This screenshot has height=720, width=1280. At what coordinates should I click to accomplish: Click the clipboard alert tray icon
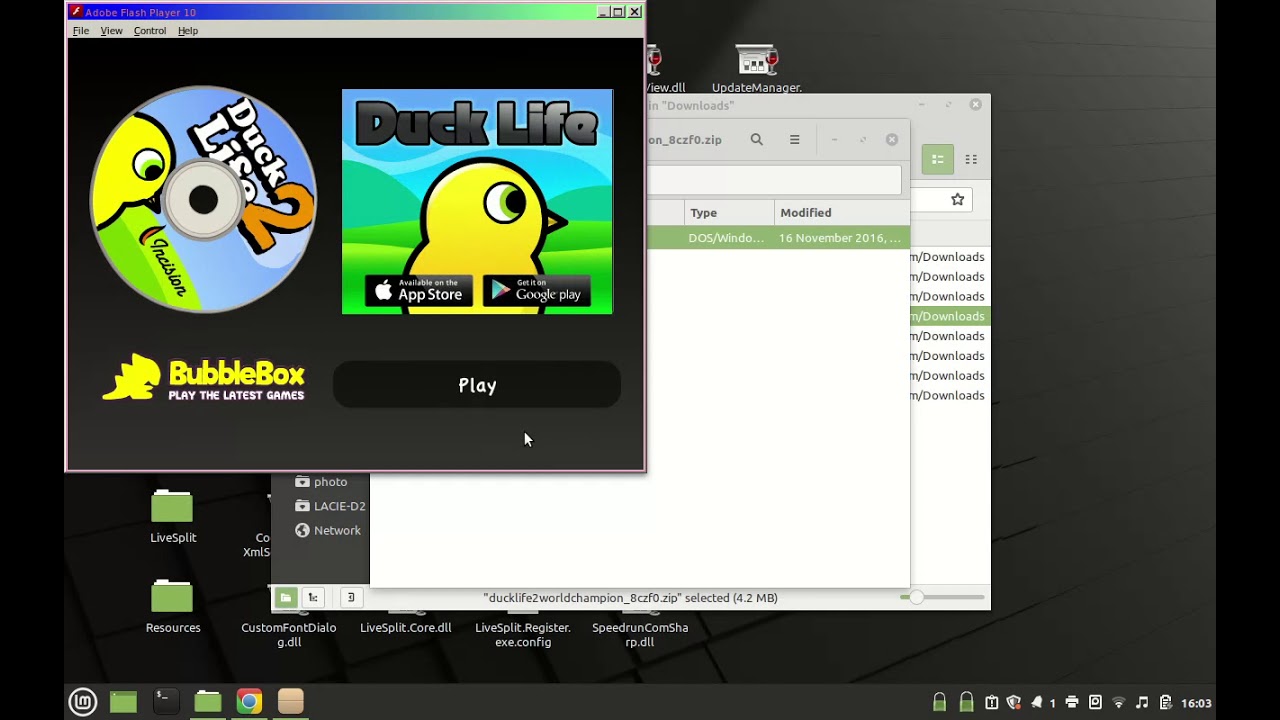point(992,702)
